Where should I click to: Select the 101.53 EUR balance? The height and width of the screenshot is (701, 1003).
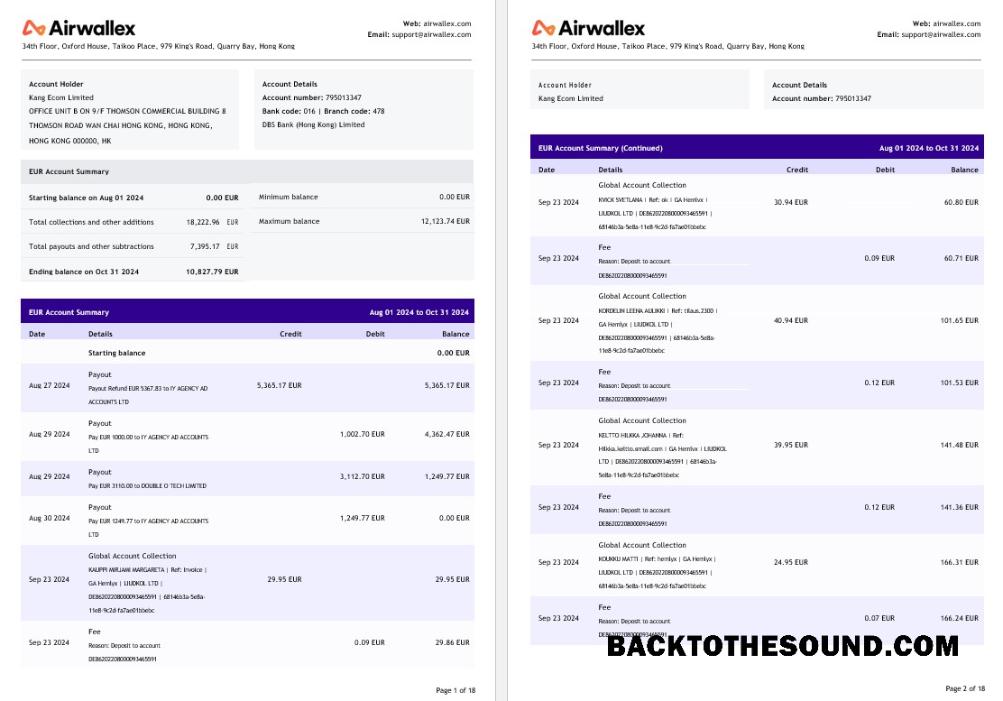(x=960, y=383)
